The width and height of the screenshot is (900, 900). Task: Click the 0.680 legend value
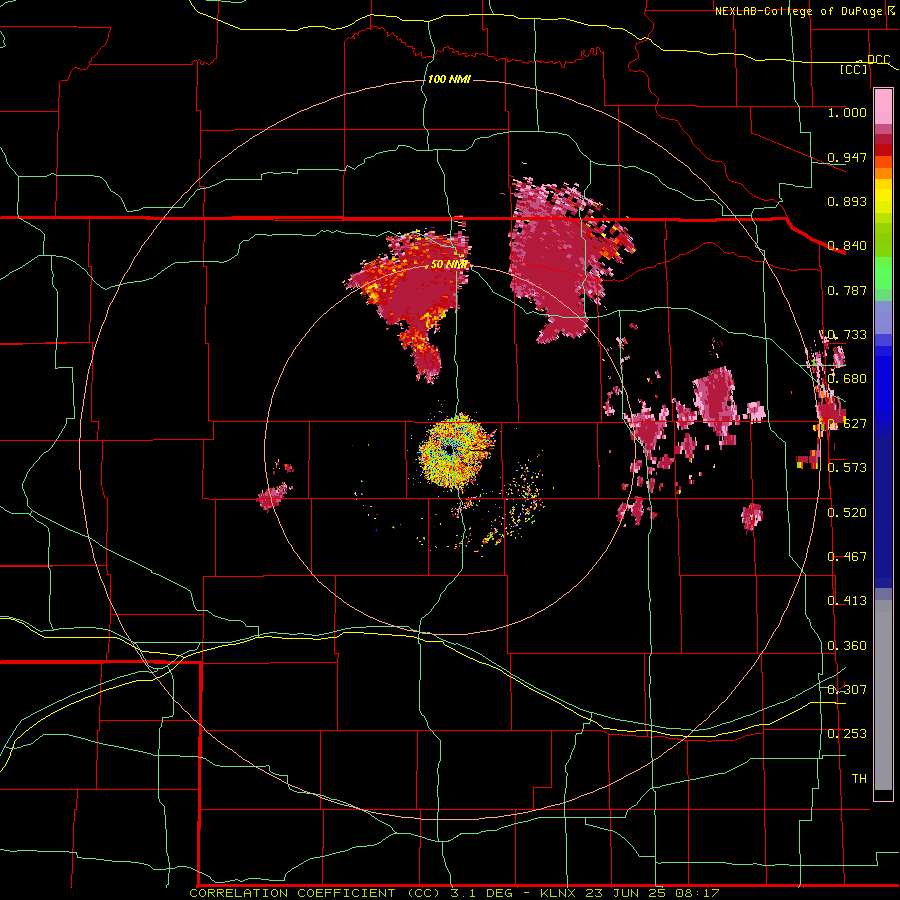[847, 379]
